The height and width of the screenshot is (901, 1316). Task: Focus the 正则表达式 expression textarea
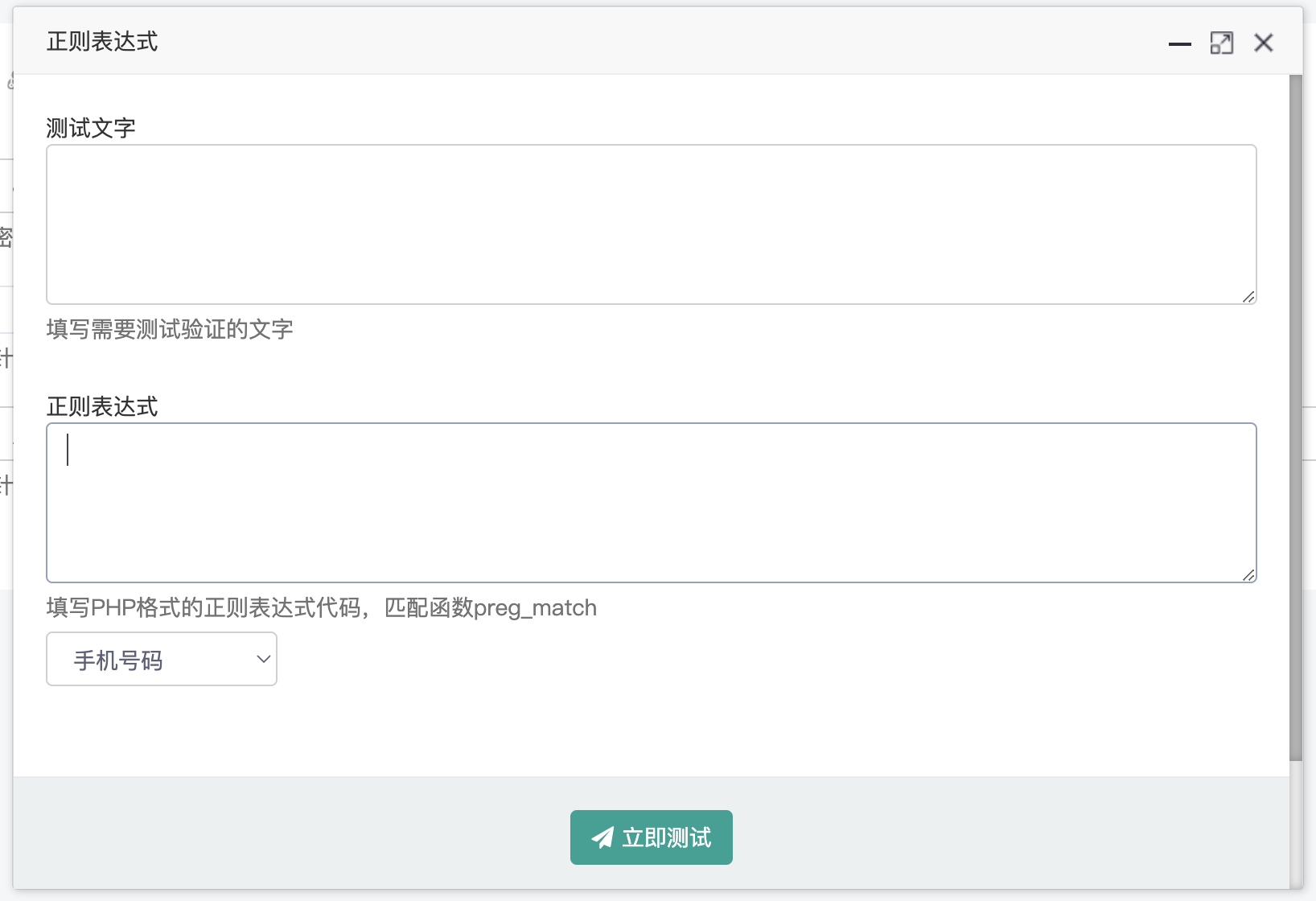[x=652, y=503]
